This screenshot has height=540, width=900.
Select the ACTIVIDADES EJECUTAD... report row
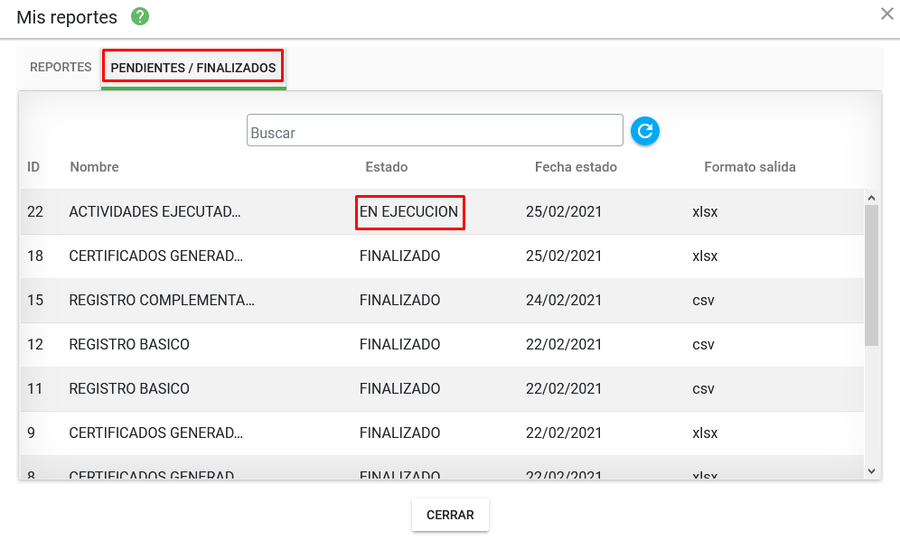[x=442, y=212]
